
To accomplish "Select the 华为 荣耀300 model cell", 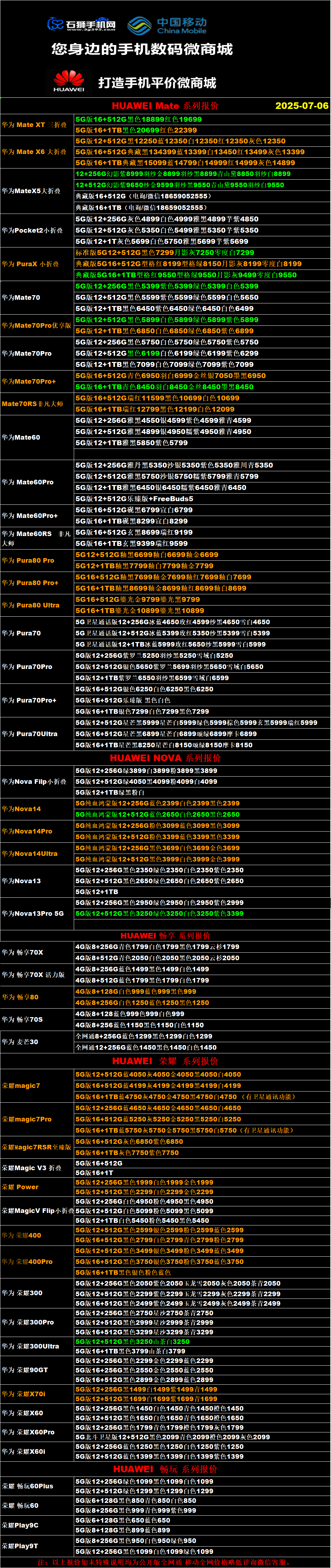I will point(37,1292).
